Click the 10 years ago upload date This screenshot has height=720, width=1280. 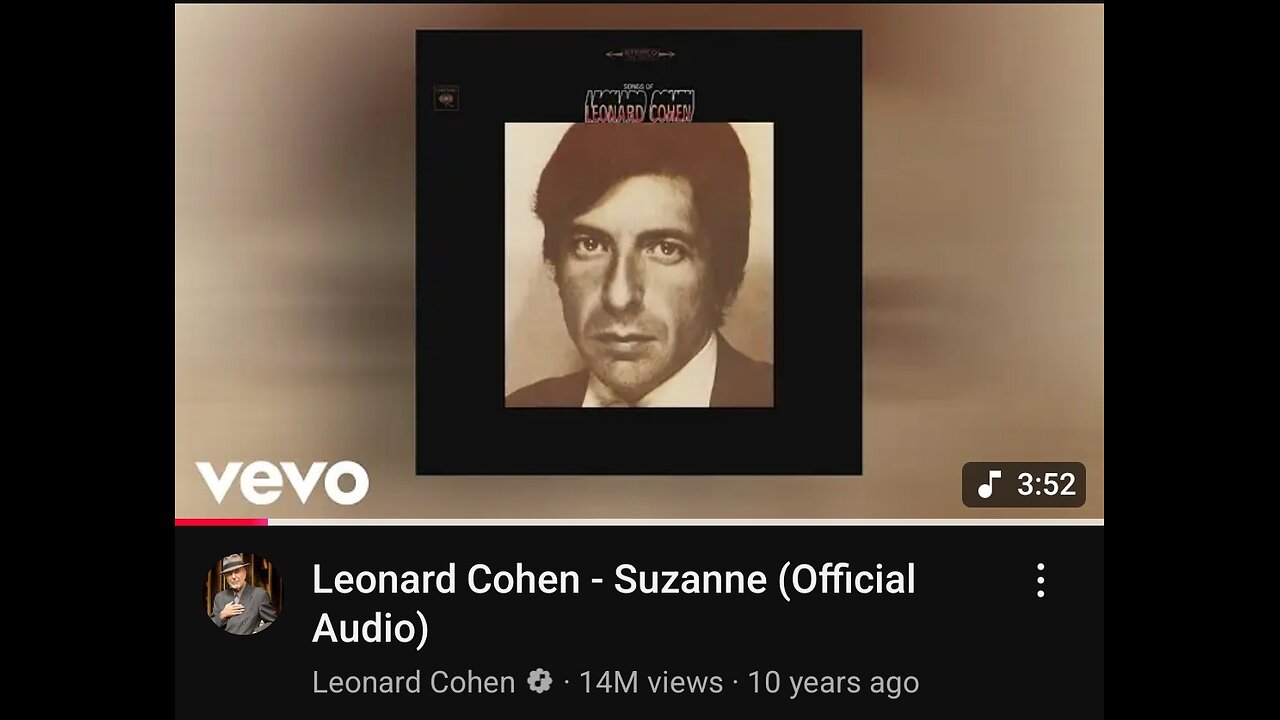tap(833, 682)
